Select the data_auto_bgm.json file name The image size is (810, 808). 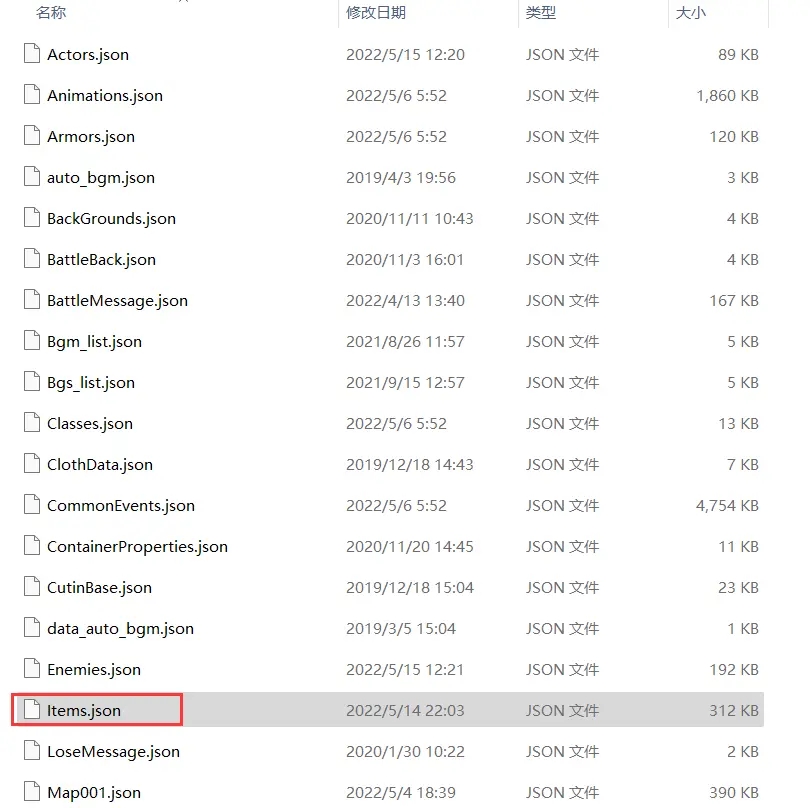click(x=120, y=629)
